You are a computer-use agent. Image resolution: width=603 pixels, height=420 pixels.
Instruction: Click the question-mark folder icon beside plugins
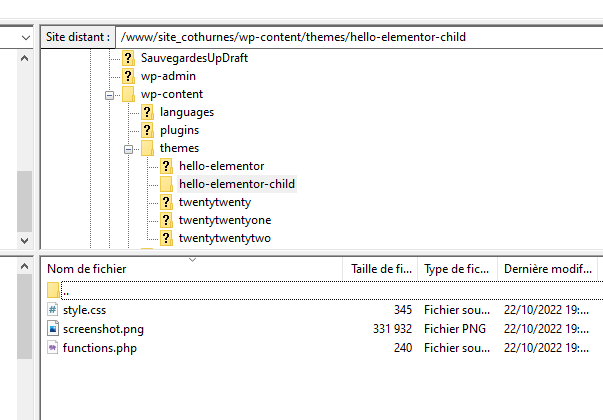(147, 130)
